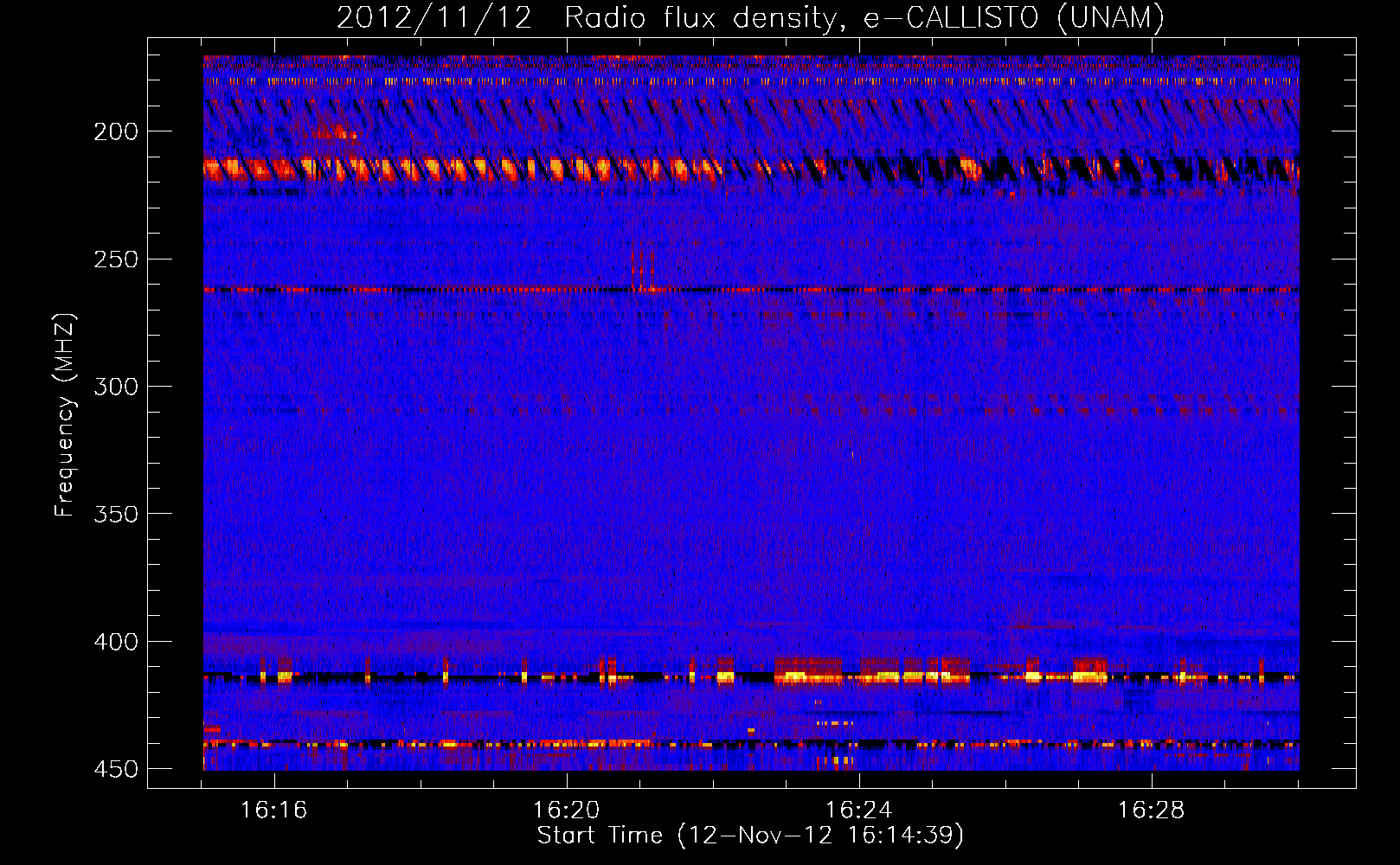Click the 350 frequency tick label
Screen dimensions: 1400x865
click(x=116, y=514)
